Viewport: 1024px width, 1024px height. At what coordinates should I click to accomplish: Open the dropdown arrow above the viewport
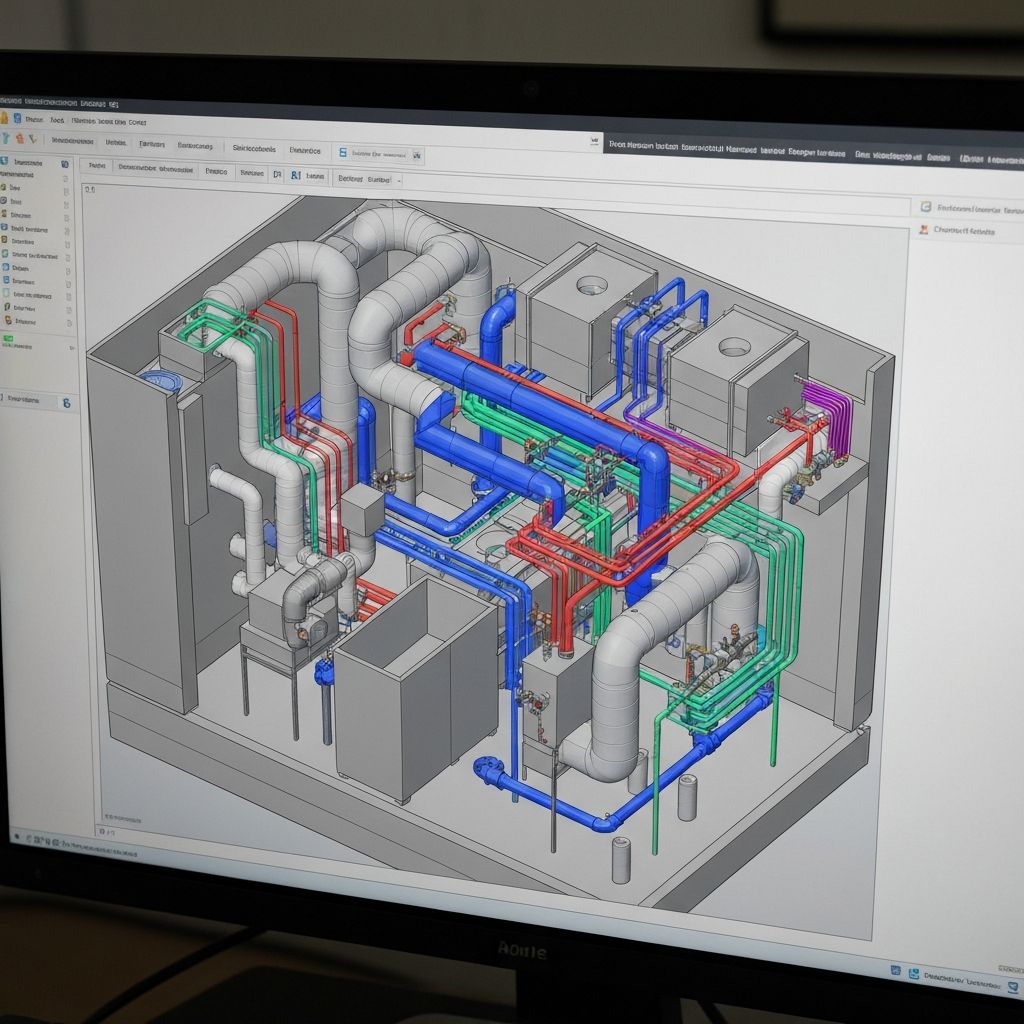coord(399,181)
